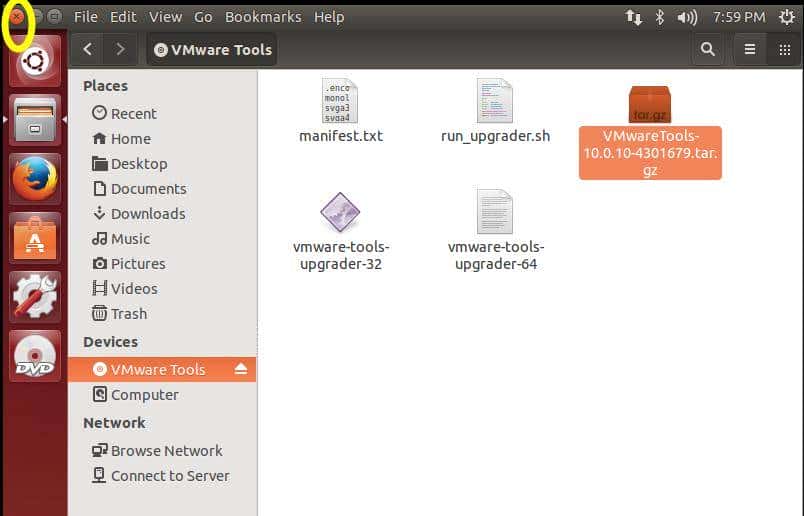804x516 pixels.
Task: Open System Settings from launcher
Action: click(35, 296)
